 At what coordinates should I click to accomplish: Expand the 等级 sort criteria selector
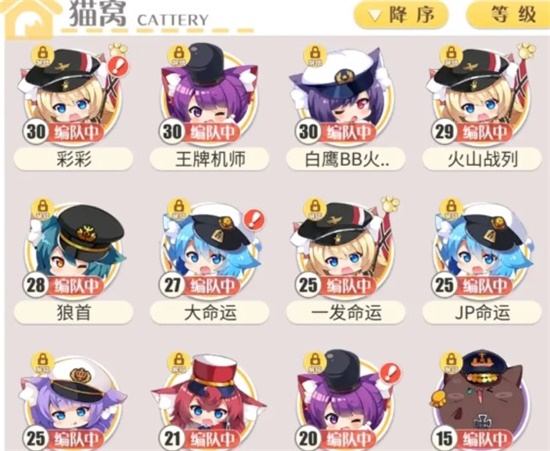point(508,15)
